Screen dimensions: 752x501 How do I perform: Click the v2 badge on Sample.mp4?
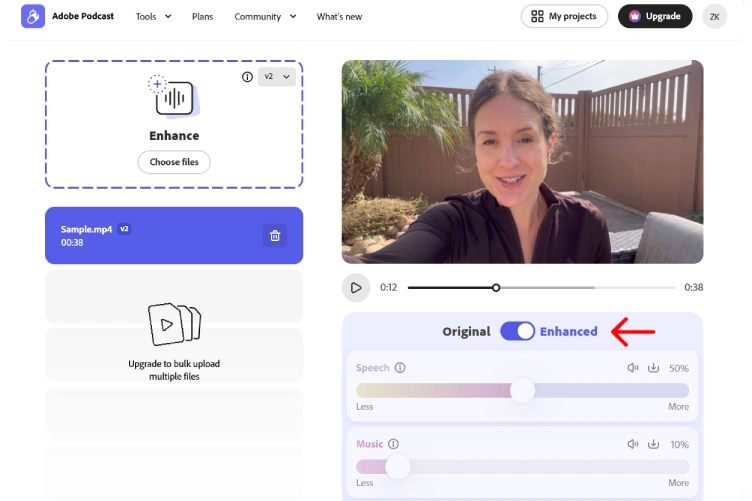coord(124,229)
